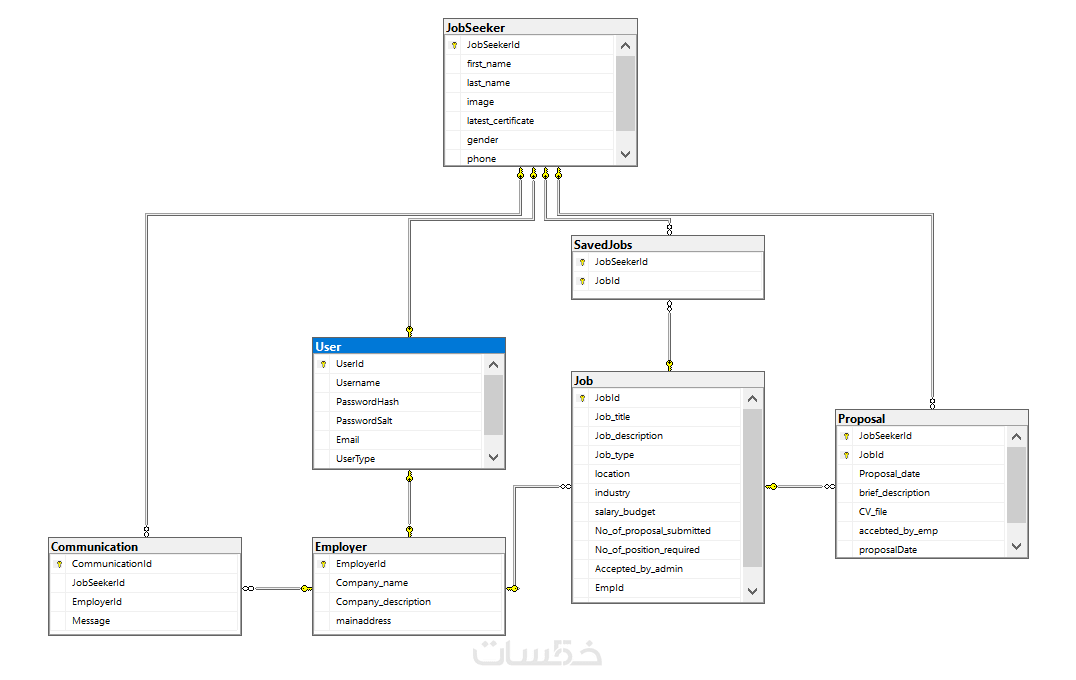
Task: Select the PasswordHash column in User
Action: [399, 402]
